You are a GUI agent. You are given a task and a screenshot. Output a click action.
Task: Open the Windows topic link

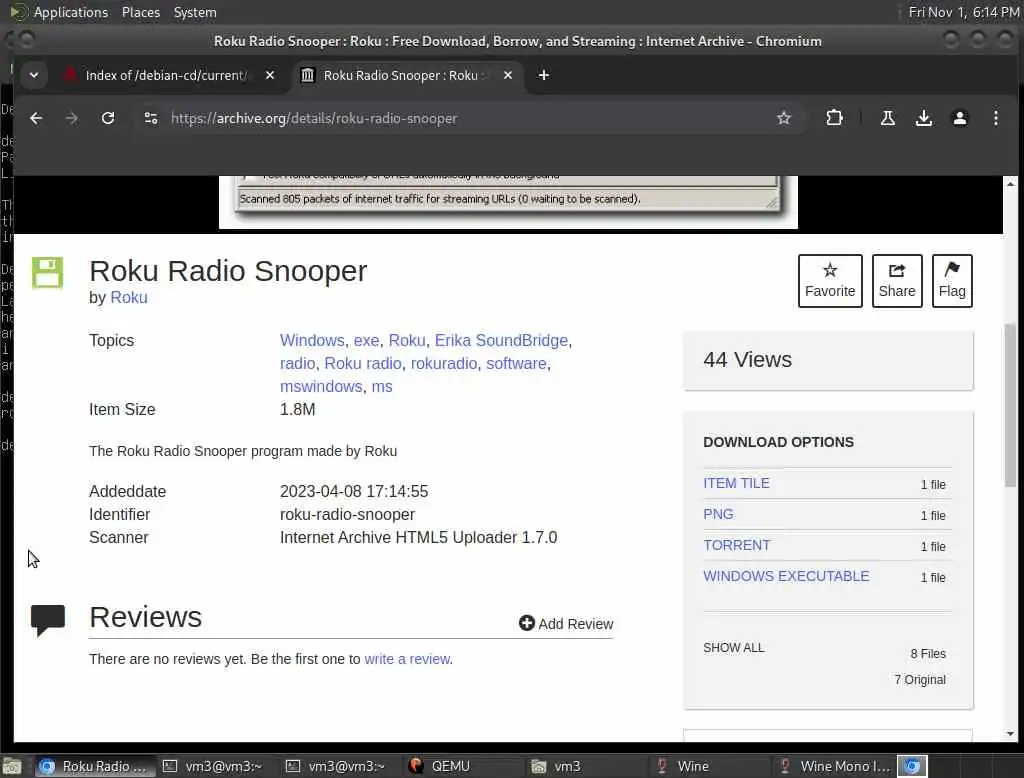(x=312, y=340)
